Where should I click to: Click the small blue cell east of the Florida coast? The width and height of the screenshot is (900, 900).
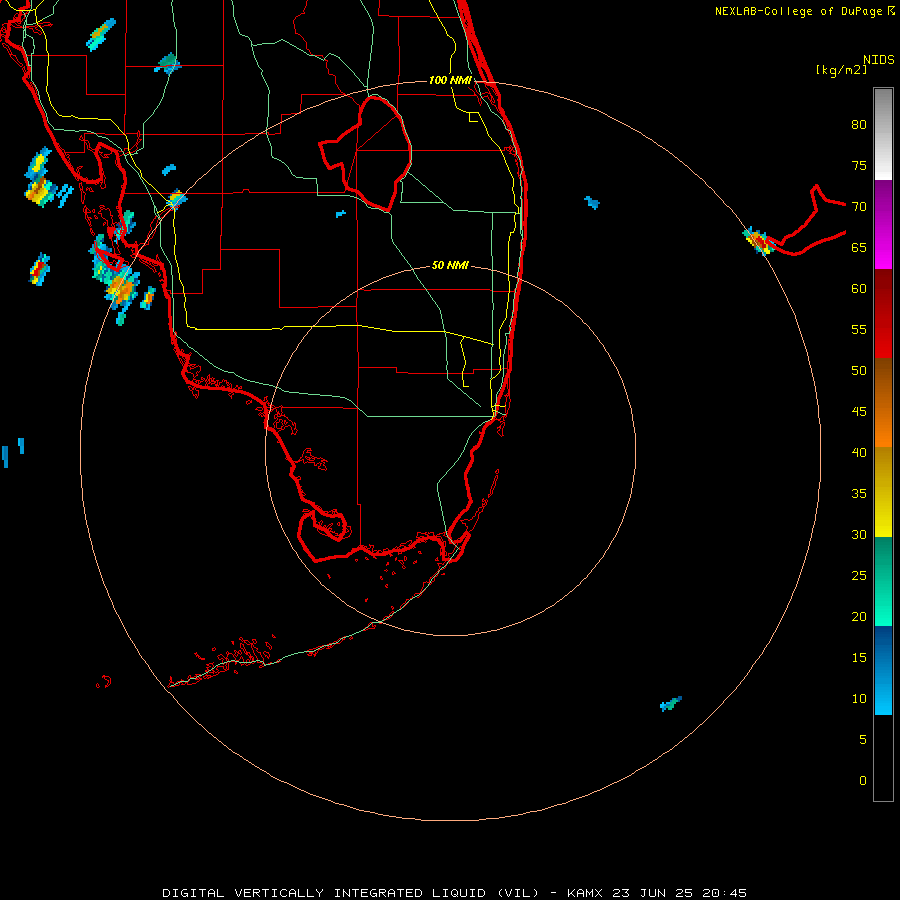click(x=592, y=202)
